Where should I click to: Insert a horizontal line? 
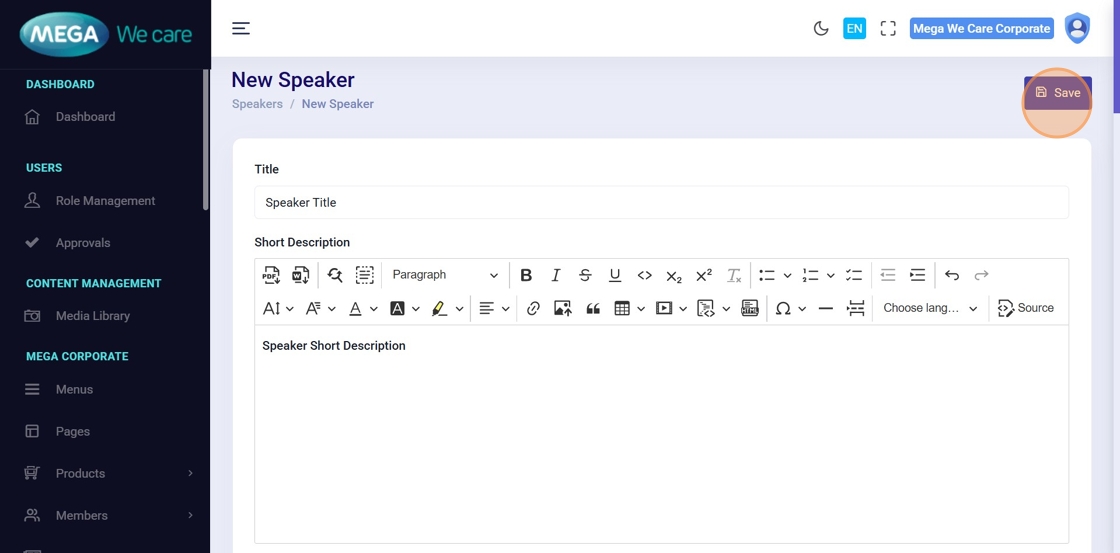(825, 308)
